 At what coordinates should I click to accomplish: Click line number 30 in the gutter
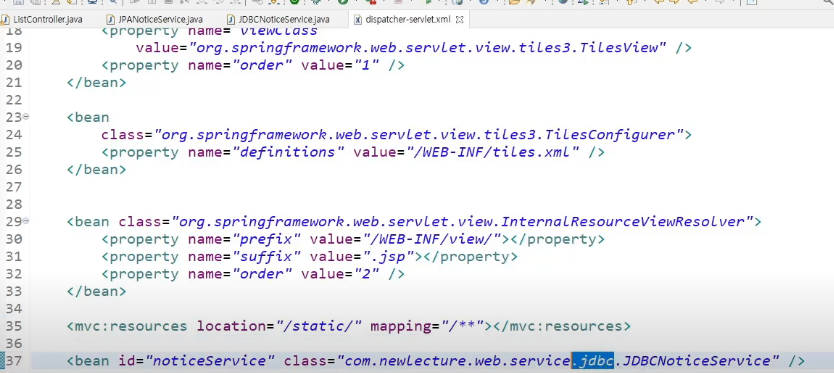13,239
